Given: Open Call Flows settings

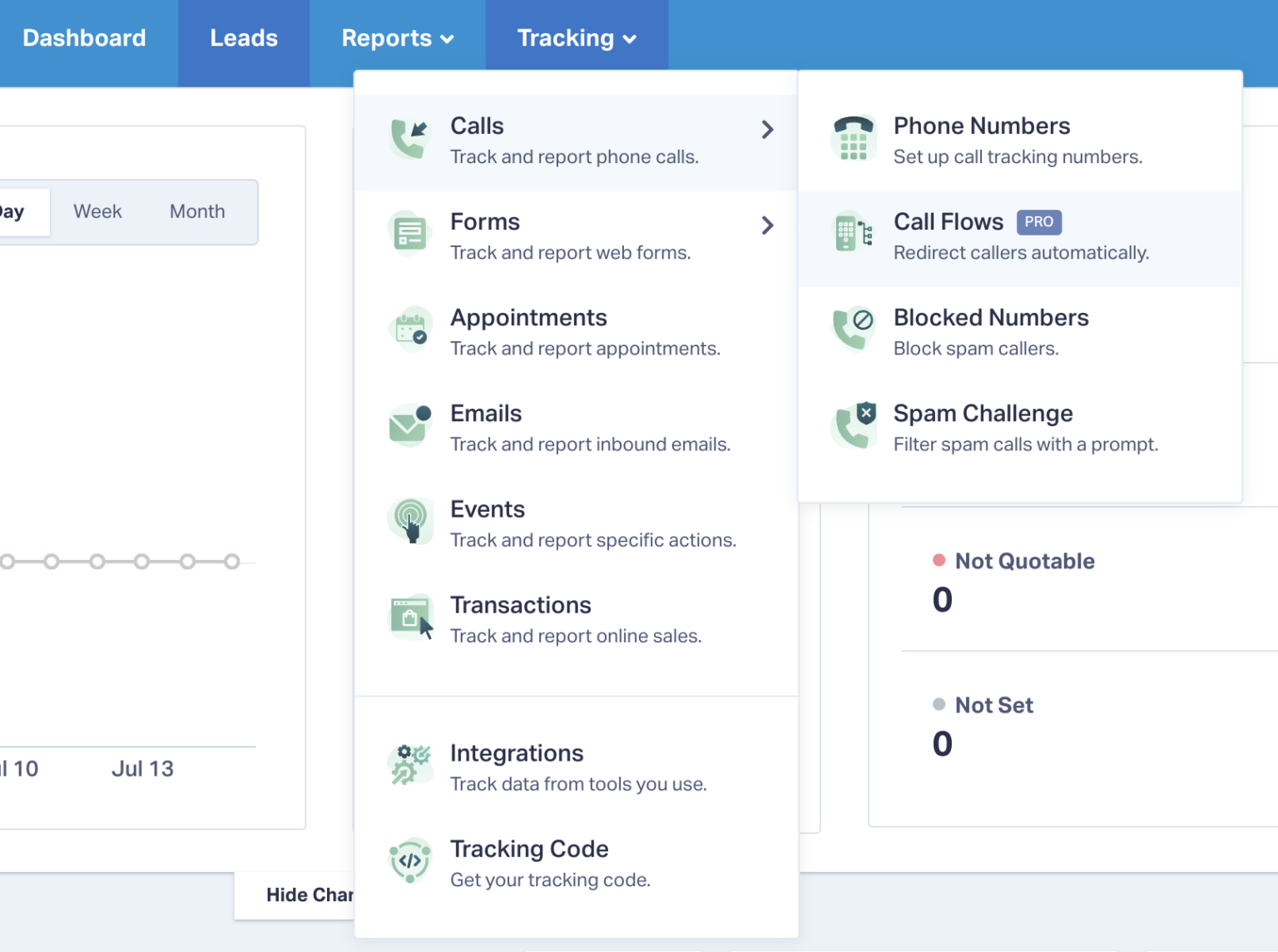Looking at the screenshot, I should click(948, 221).
